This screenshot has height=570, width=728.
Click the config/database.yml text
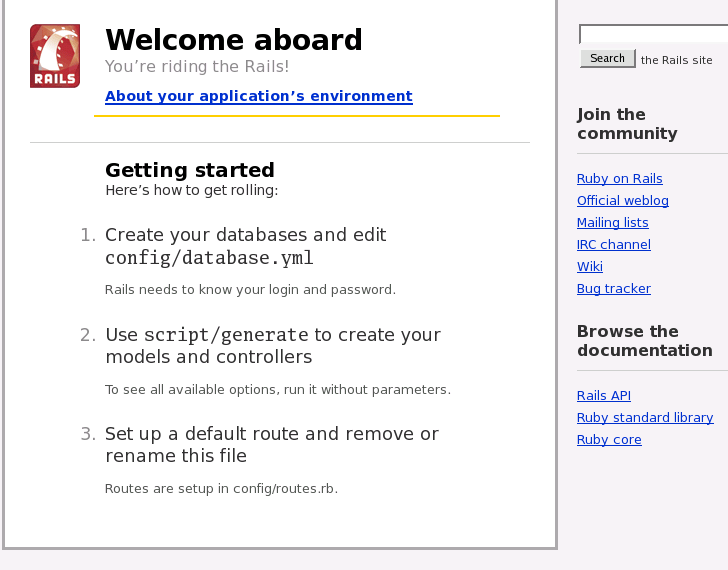[209, 258]
